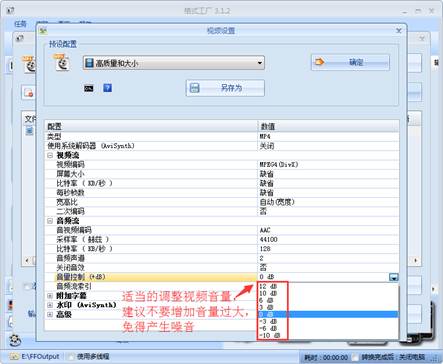Click the 二次编码 row
443x364 pixels.
(x=222, y=211)
